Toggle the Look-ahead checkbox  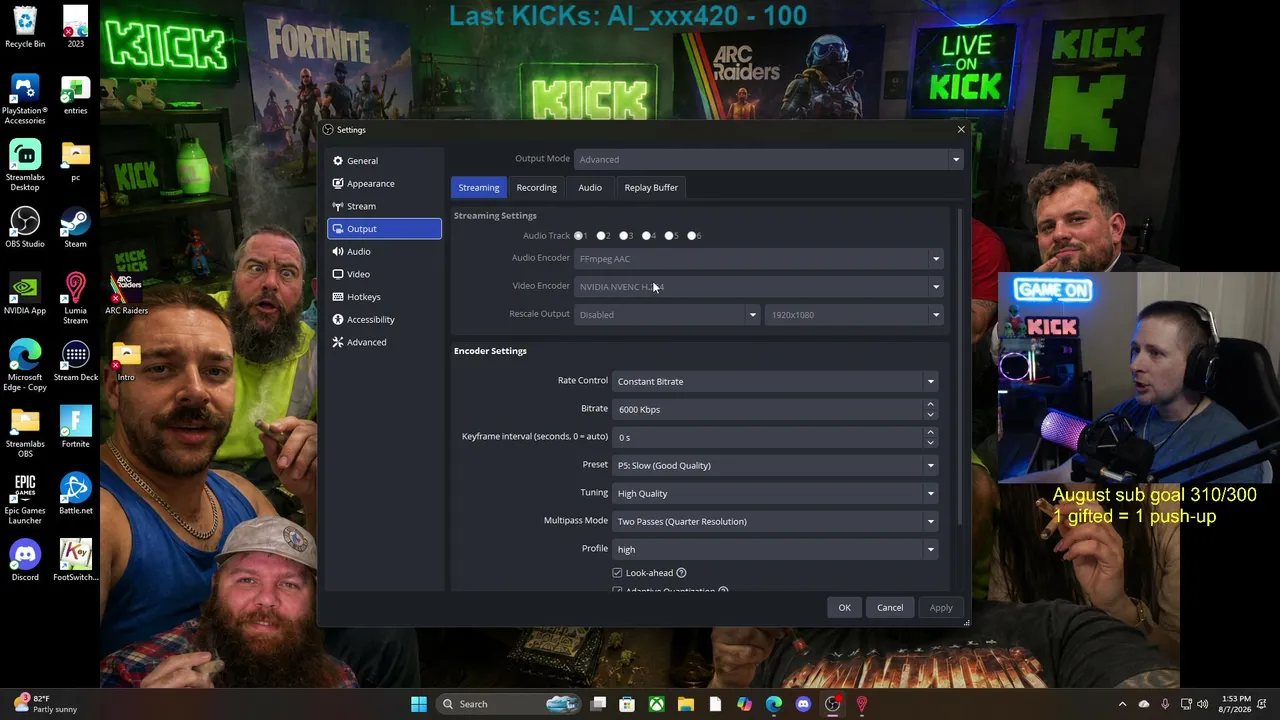coord(617,573)
